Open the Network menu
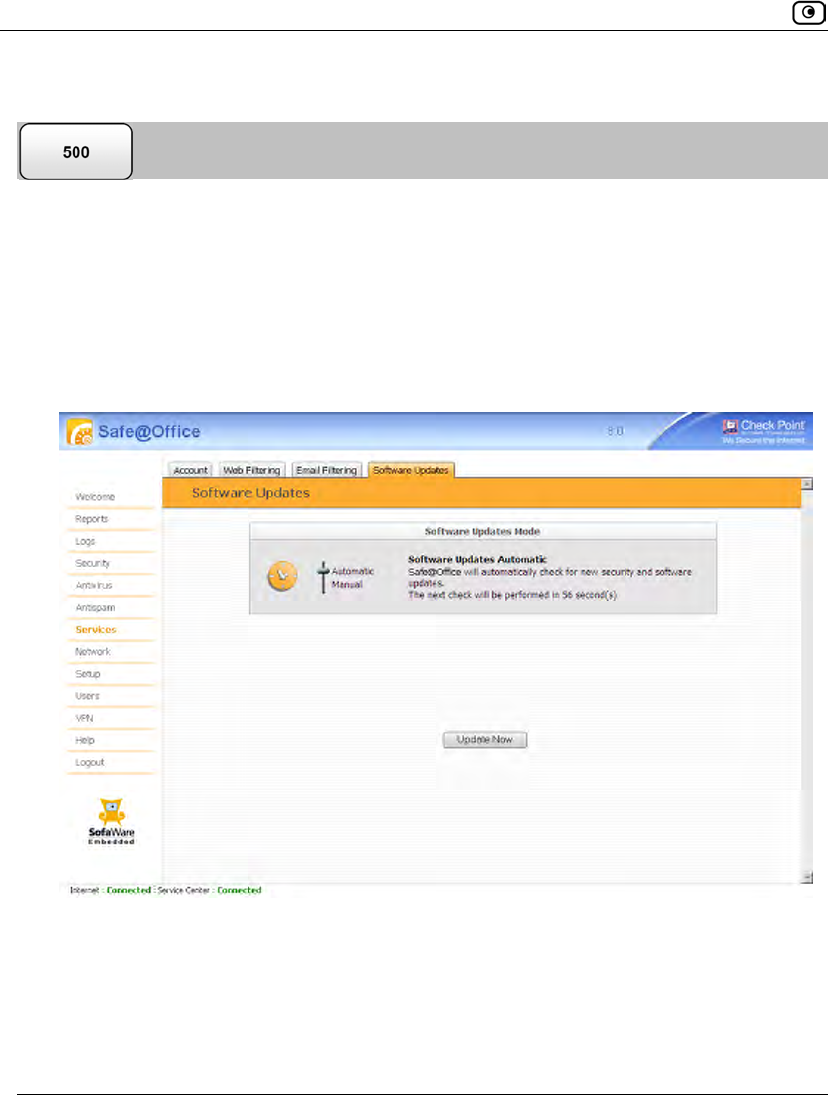The image size is (828, 1095). tap(93, 652)
